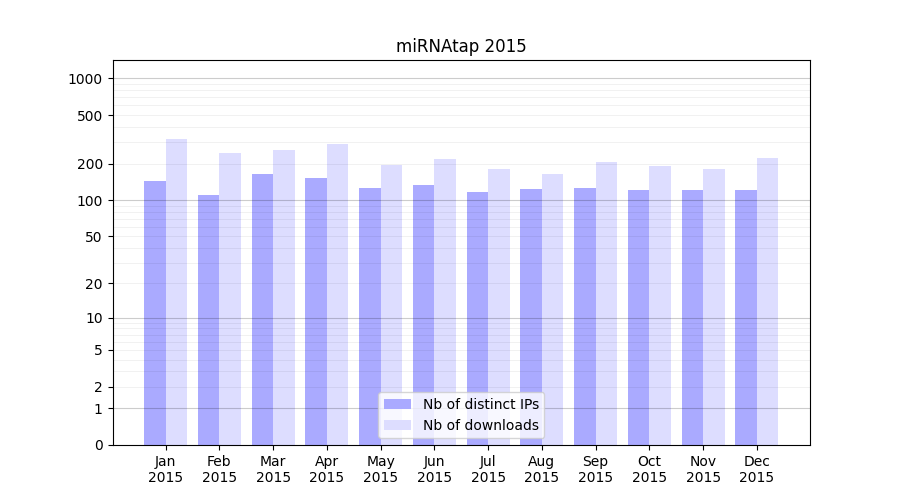
Task: Select the 'May 2015' x-axis label
Action: coord(380,469)
